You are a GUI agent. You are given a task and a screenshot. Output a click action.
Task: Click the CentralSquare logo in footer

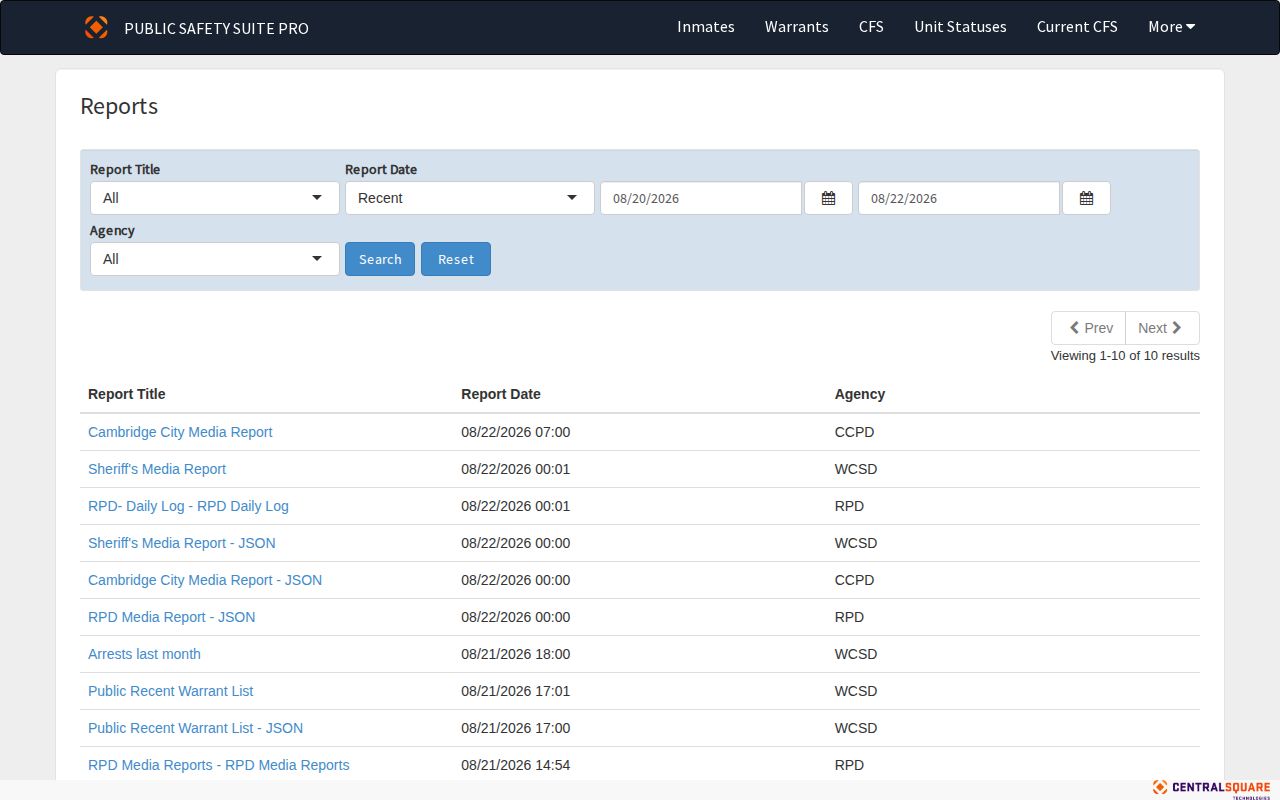pos(1211,788)
